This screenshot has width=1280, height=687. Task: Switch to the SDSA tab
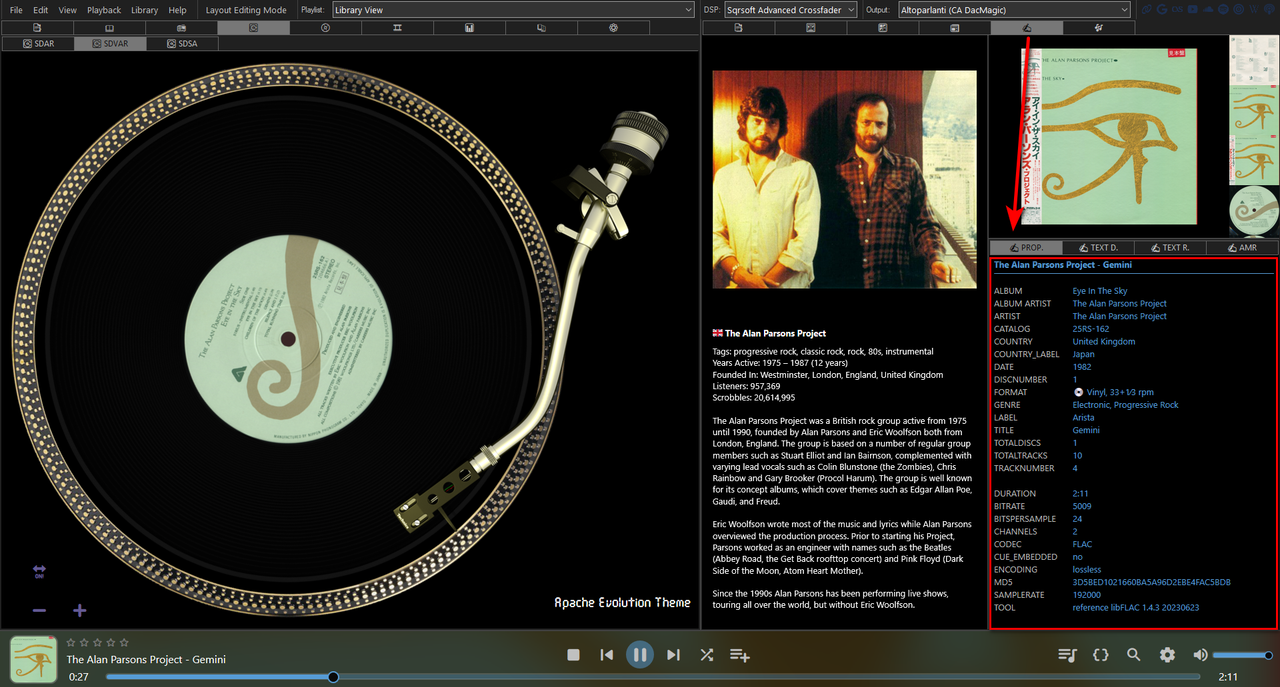(x=182, y=44)
